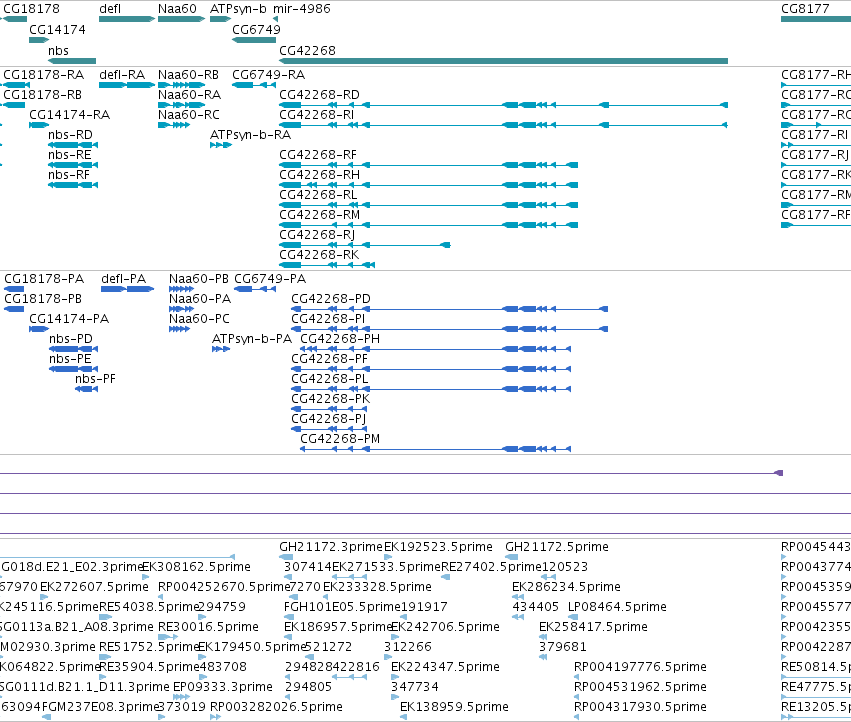Click transcript label CG42268-RK
This screenshot has width=851, height=722.
tap(319, 255)
